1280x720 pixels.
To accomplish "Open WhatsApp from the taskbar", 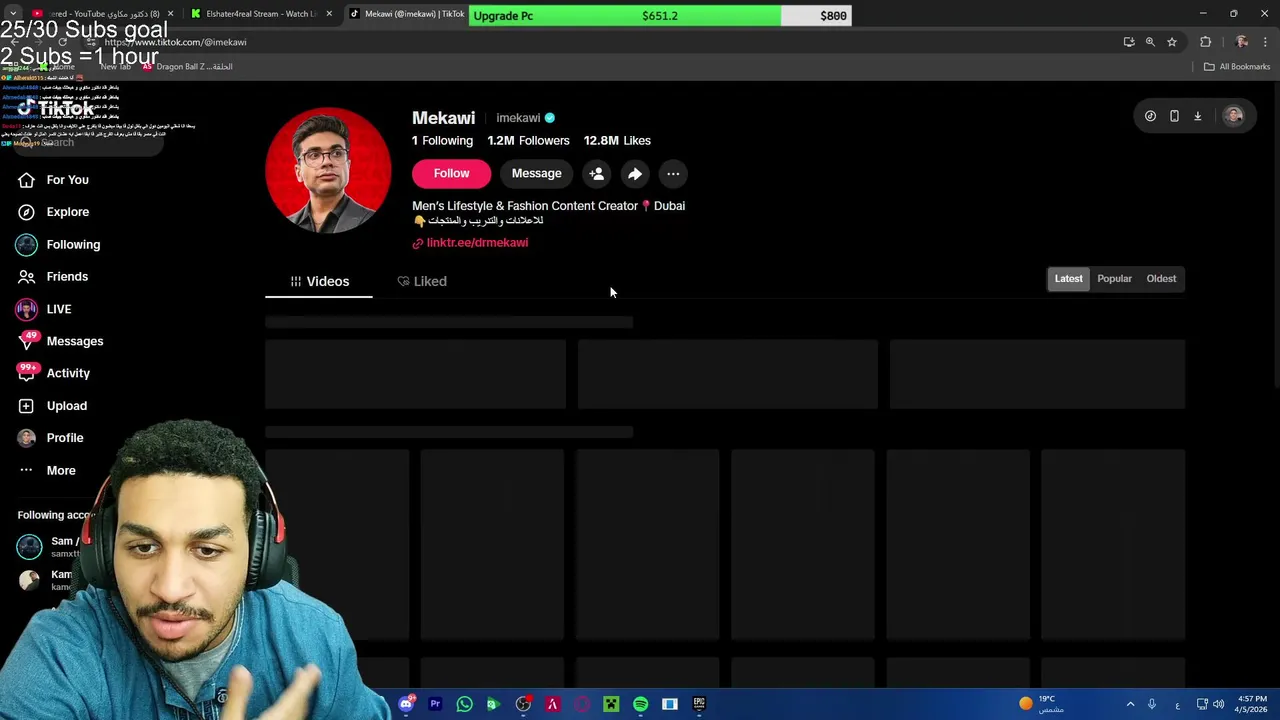I will [464, 704].
